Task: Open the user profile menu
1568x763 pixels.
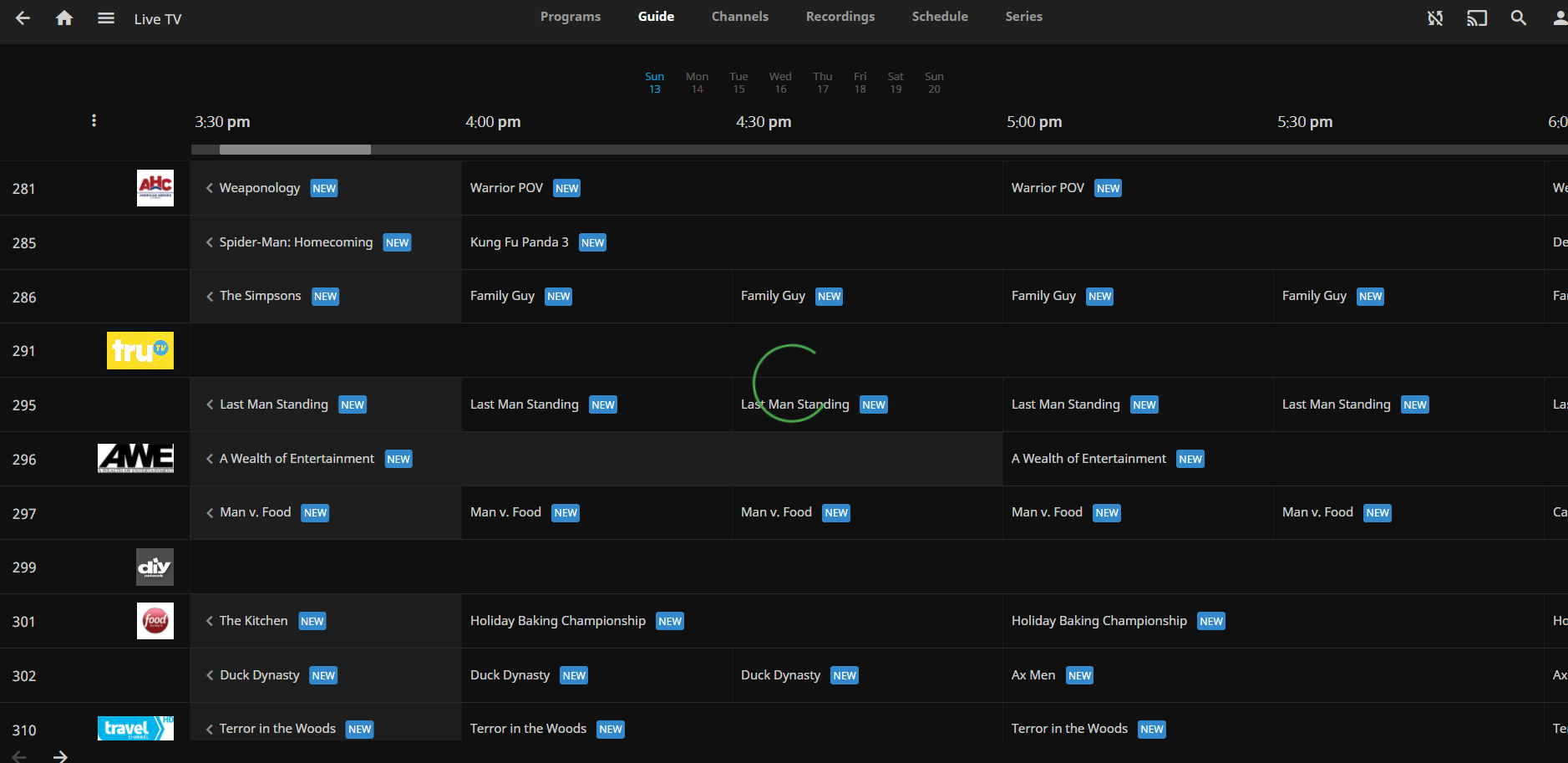Action: point(1560,18)
